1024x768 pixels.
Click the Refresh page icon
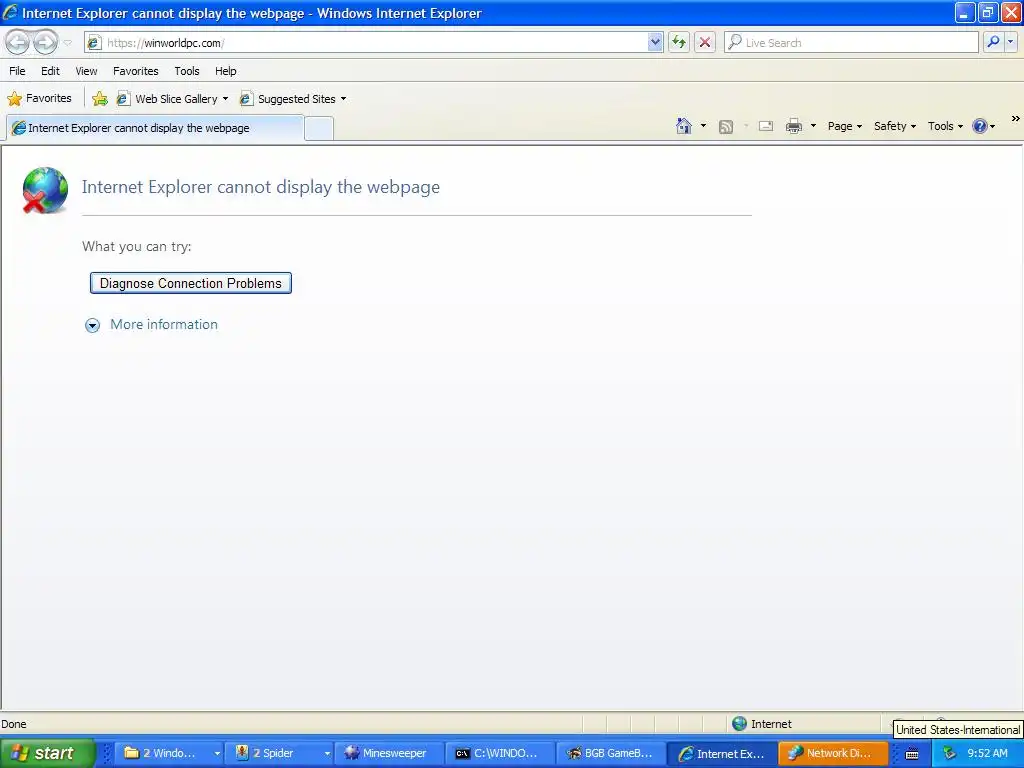click(679, 42)
